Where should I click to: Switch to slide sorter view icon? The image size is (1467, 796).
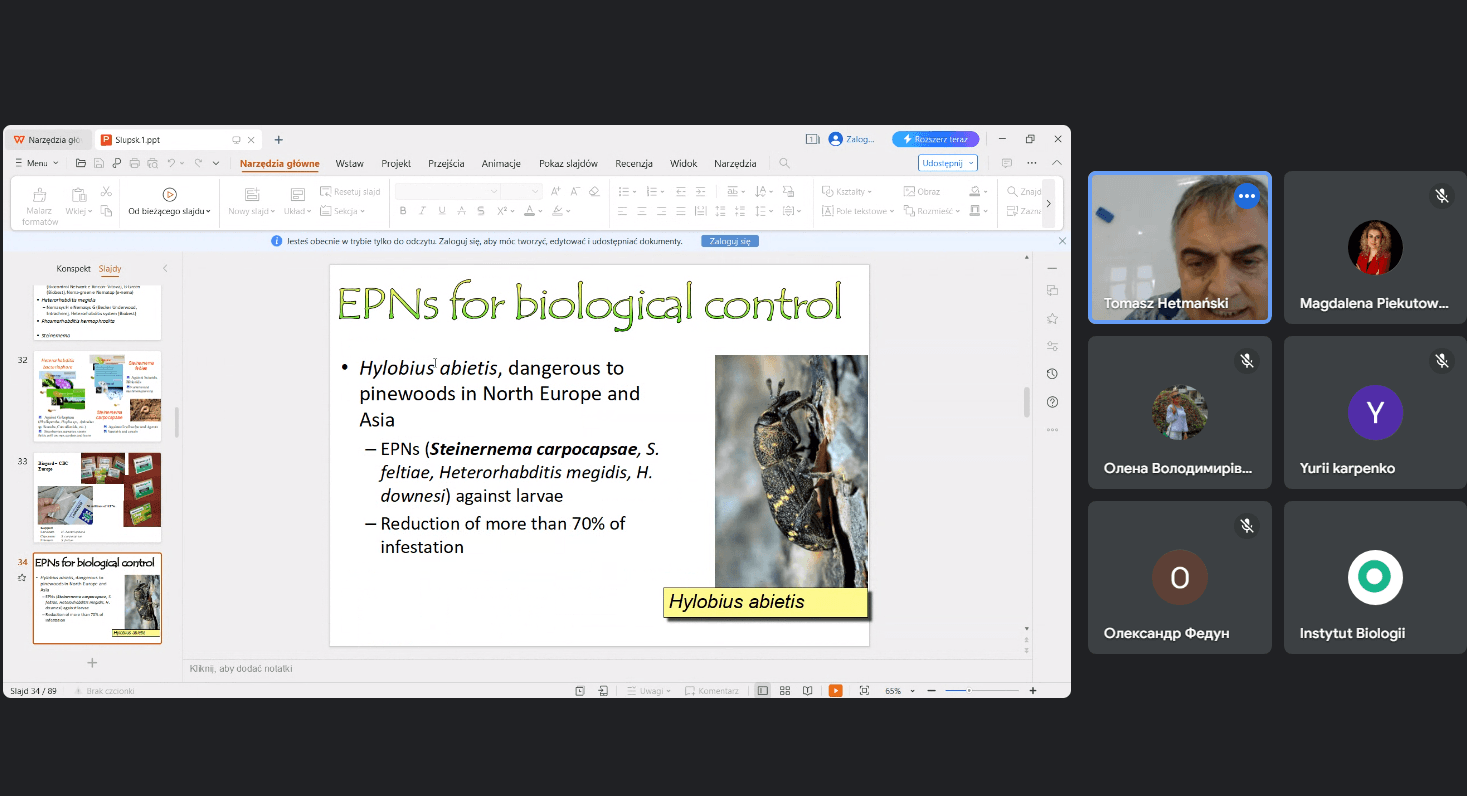[785, 691]
